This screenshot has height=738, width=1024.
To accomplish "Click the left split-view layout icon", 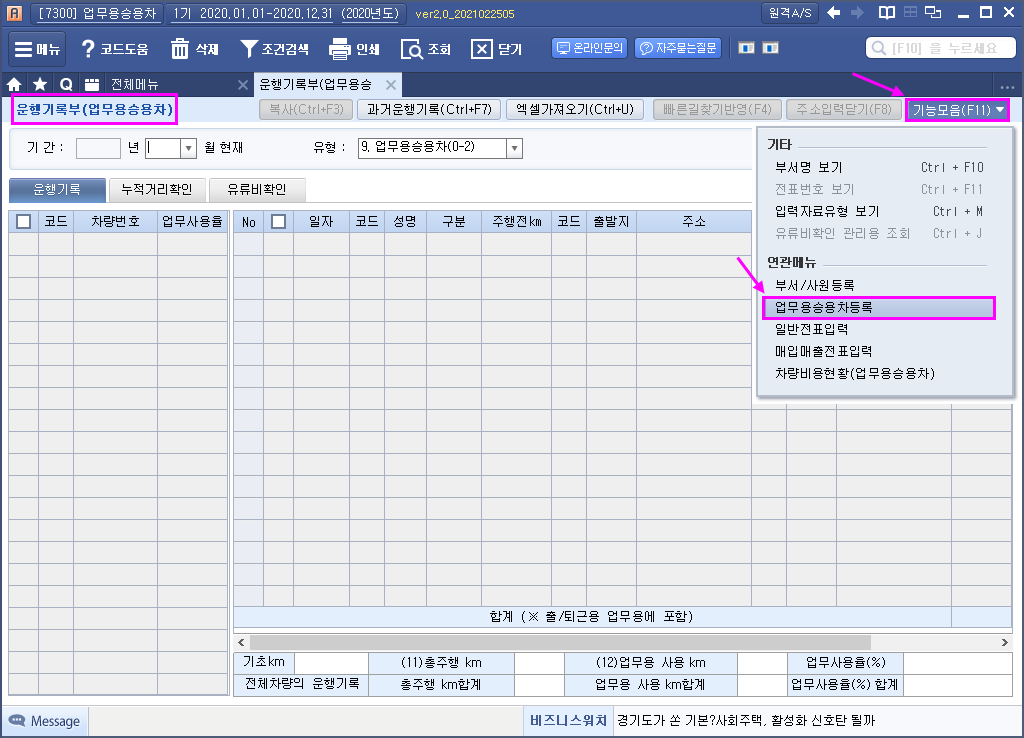I will point(746,48).
